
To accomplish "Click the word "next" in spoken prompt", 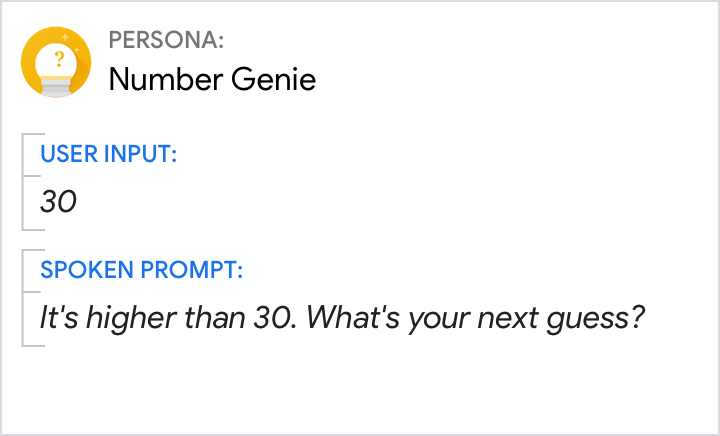I will [x=510, y=319].
